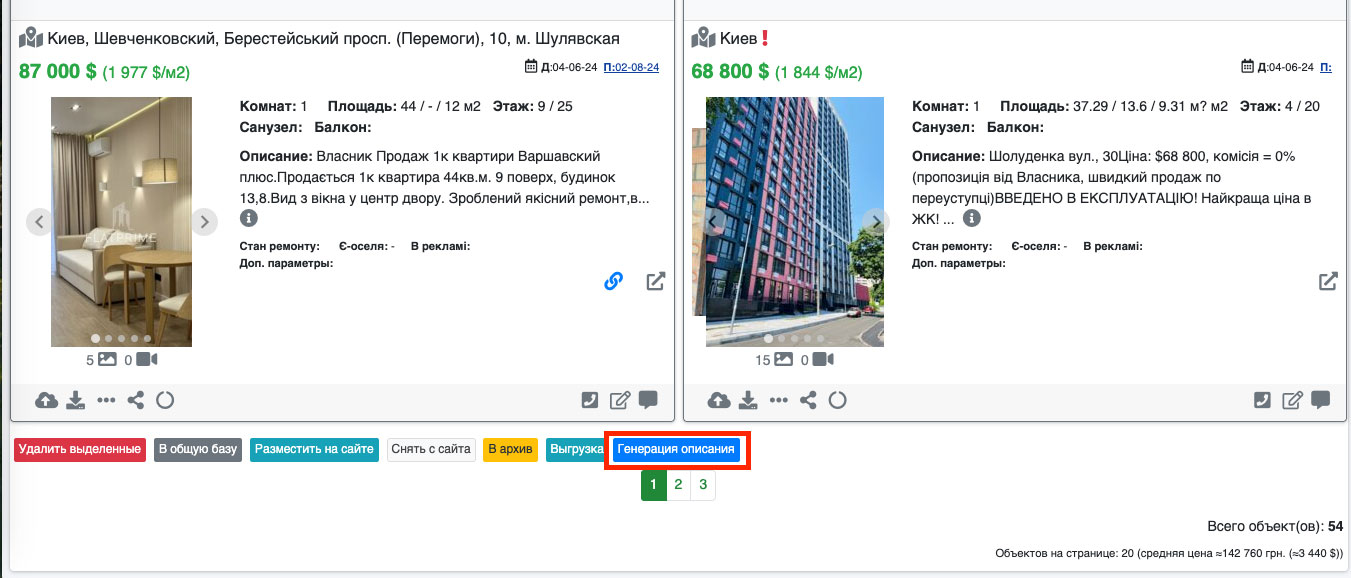The image size is (1351, 578).
Task: Show next photo of the interior listing
Action: click(204, 222)
